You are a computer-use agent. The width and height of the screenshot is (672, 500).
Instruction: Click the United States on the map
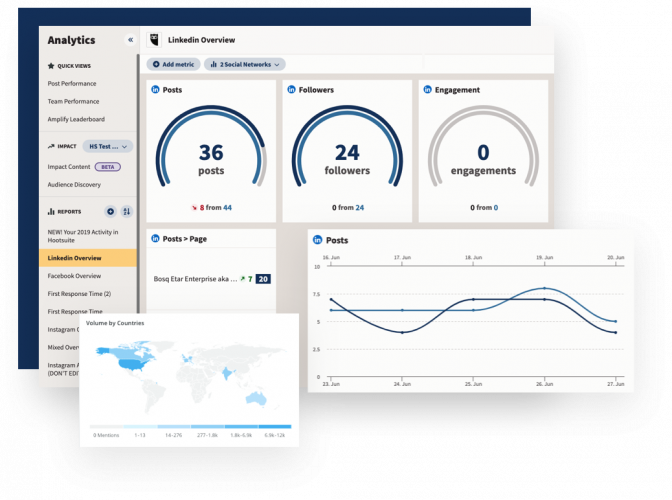pyautogui.click(x=129, y=363)
